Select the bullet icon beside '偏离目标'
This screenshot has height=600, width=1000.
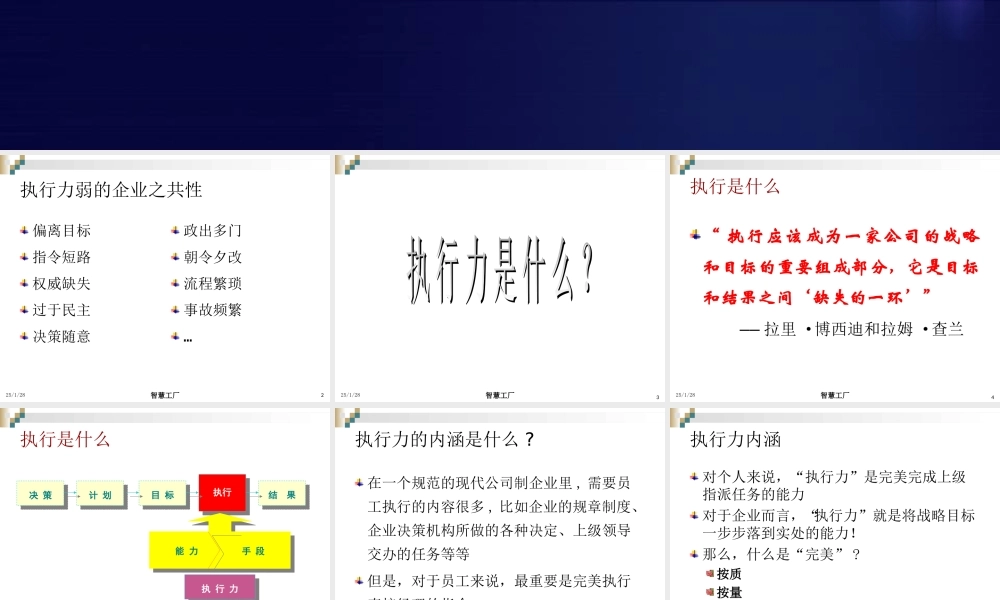point(24,230)
